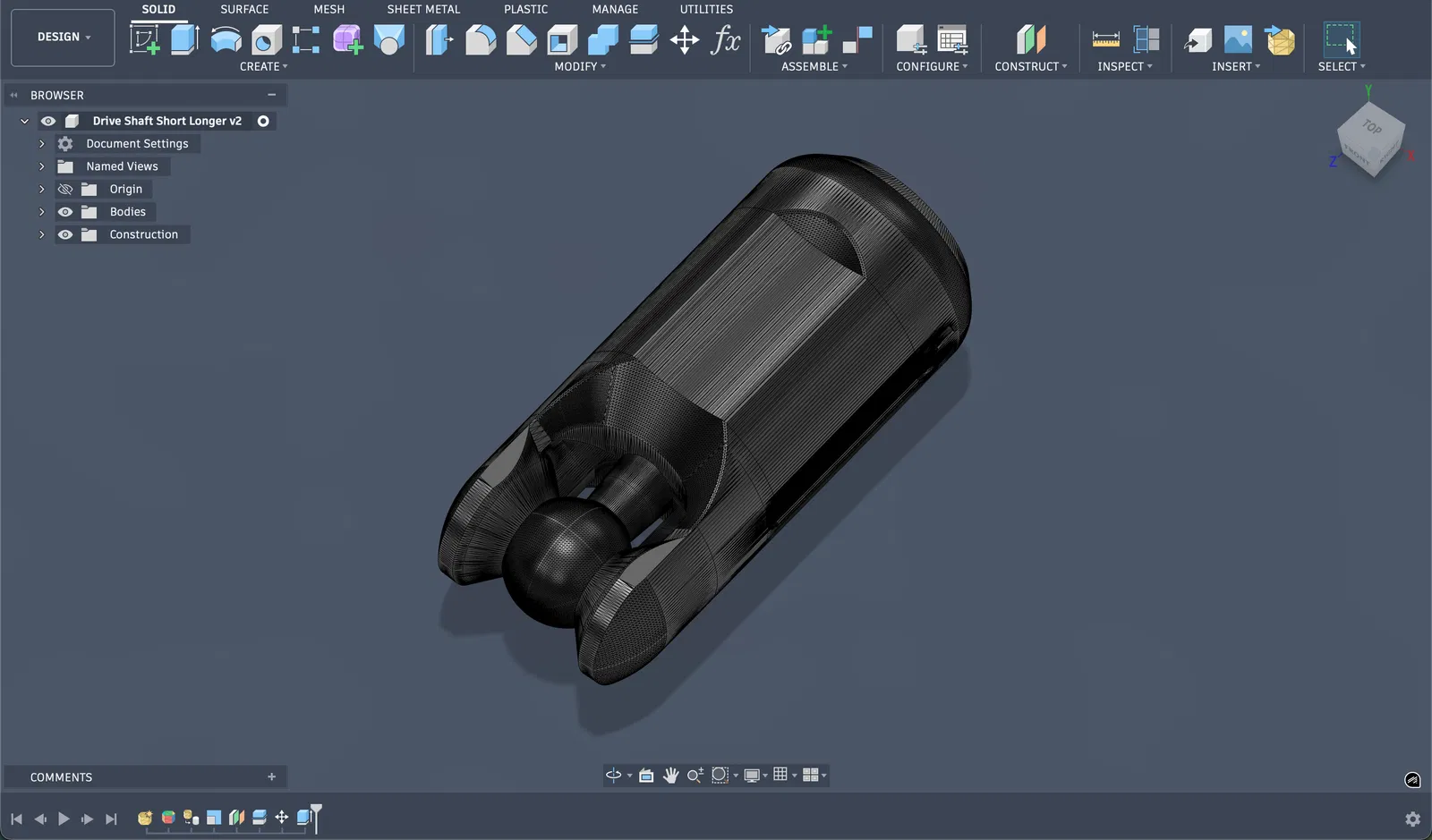This screenshot has width=1432, height=840.
Task: Switch to the MESH tab
Action: click(x=328, y=9)
